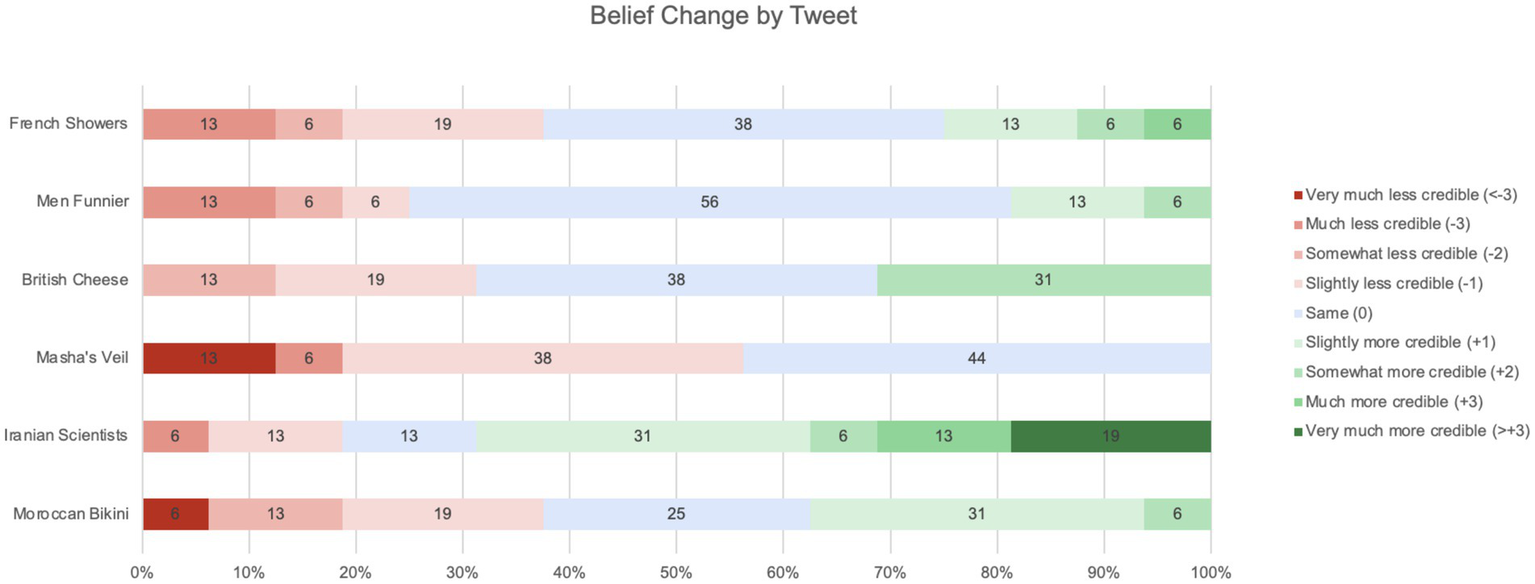Select the 'Same (0)' legend color square
Screen dimensions: 1535x584
[1299, 313]
